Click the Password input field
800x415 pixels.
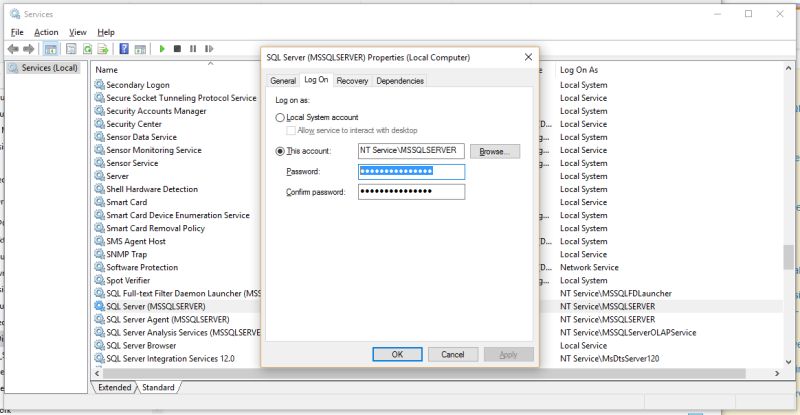click(411, 172)
